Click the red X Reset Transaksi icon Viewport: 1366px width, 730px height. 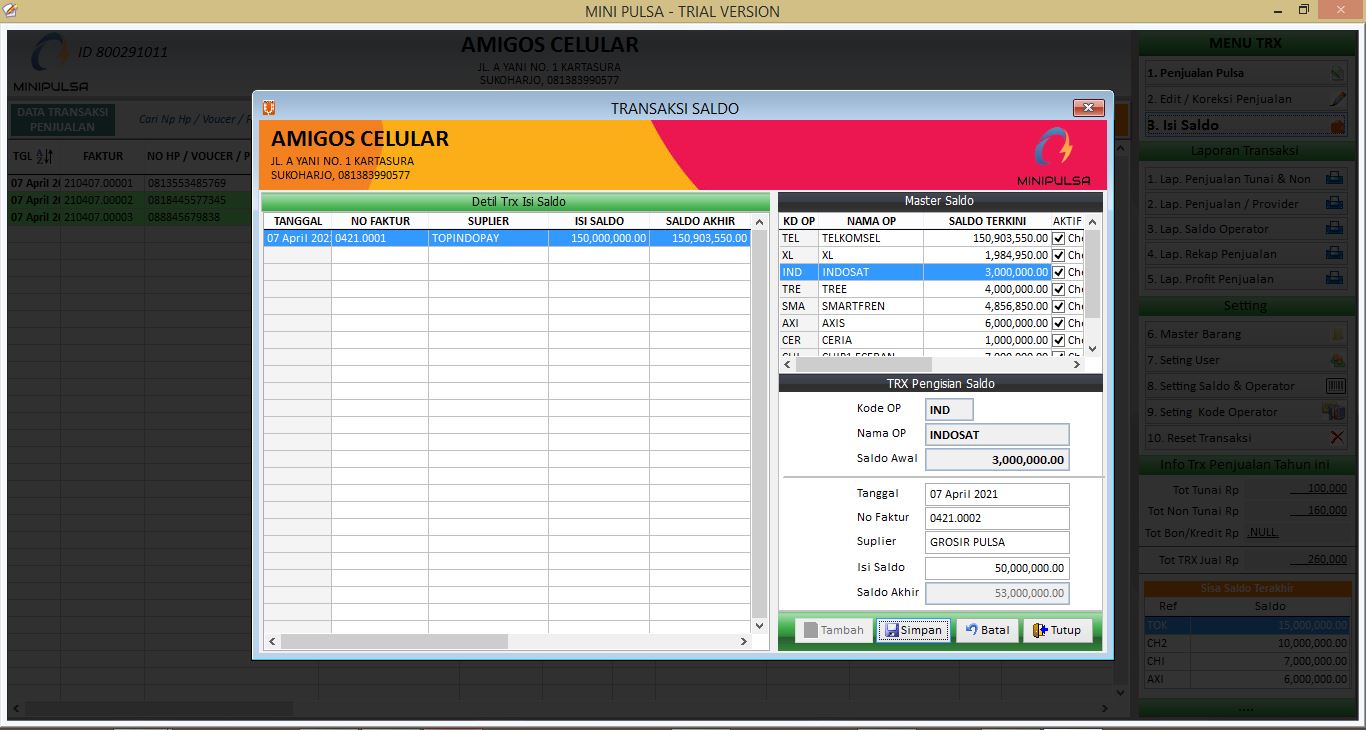[x=1337, y=437]
